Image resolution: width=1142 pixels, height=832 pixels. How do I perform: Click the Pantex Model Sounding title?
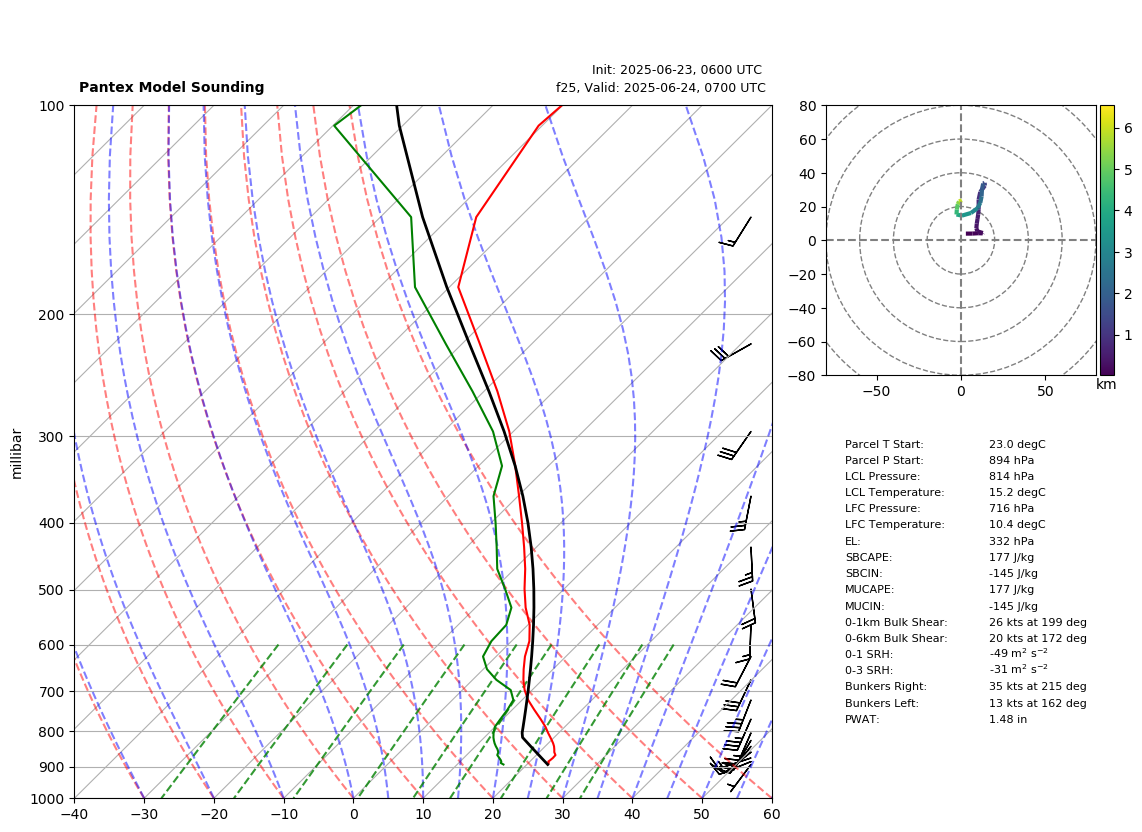(171, 87)
